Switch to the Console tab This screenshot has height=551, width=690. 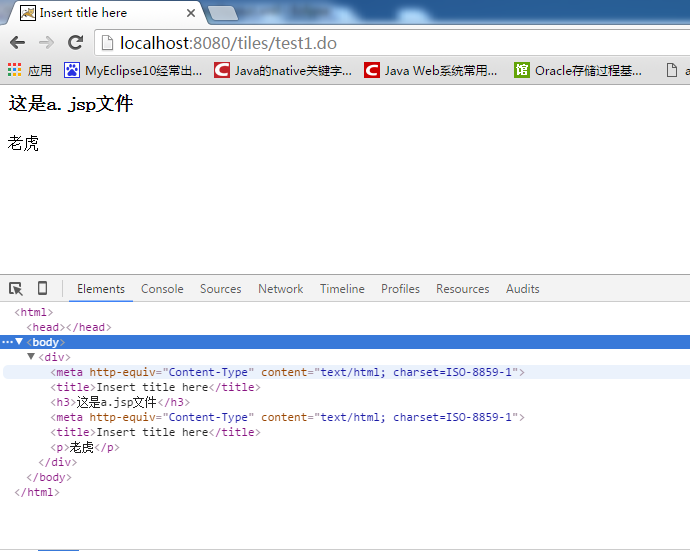(162, 289)
